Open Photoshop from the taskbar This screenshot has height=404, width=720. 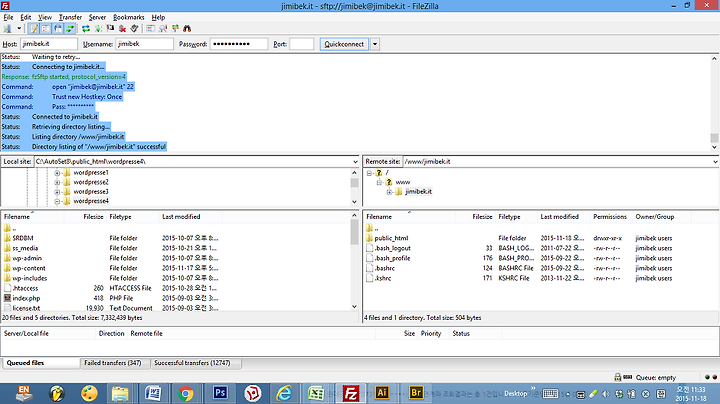(220, 393)
